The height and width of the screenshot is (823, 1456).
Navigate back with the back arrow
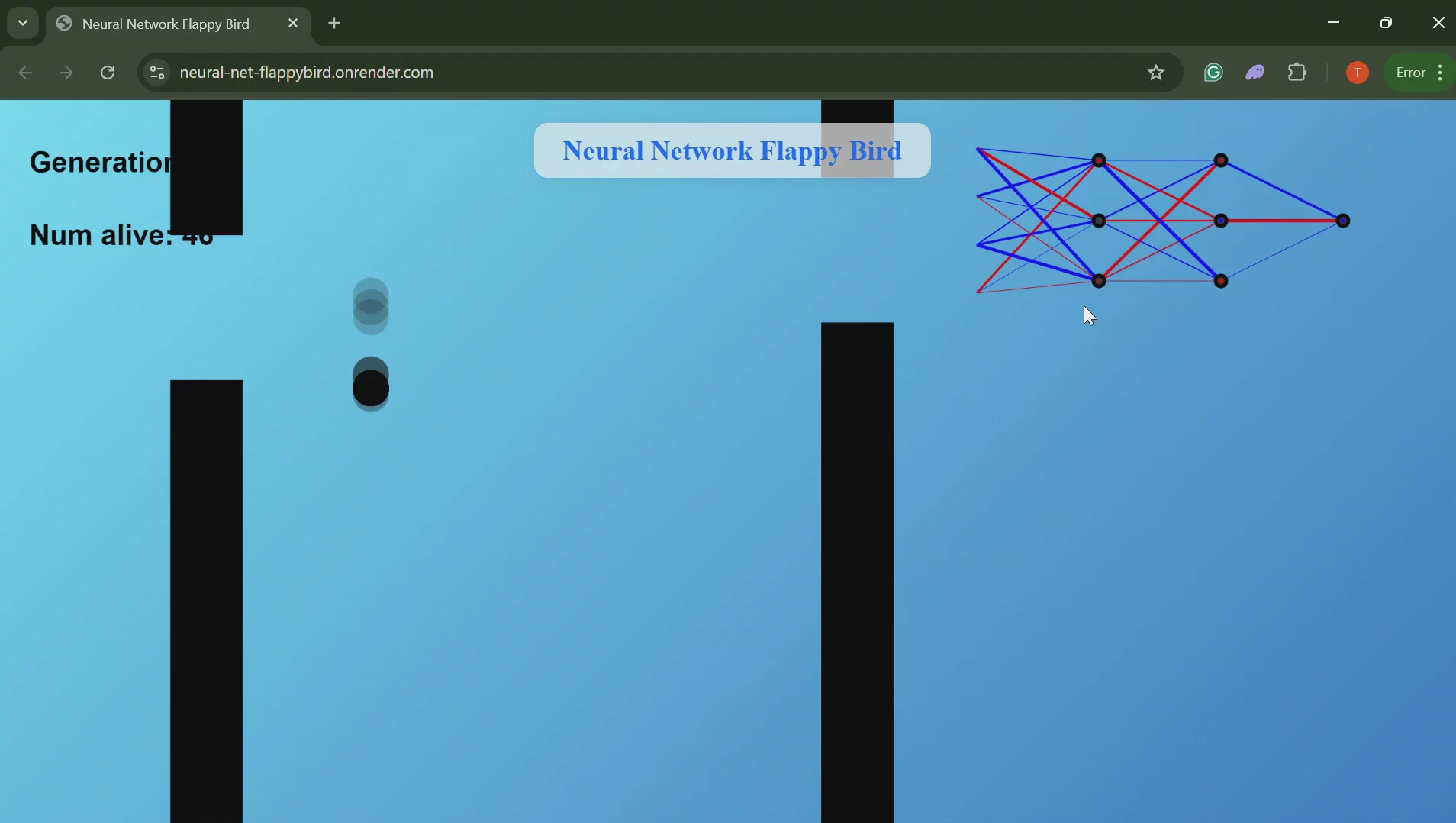click(x=25, y=73)
